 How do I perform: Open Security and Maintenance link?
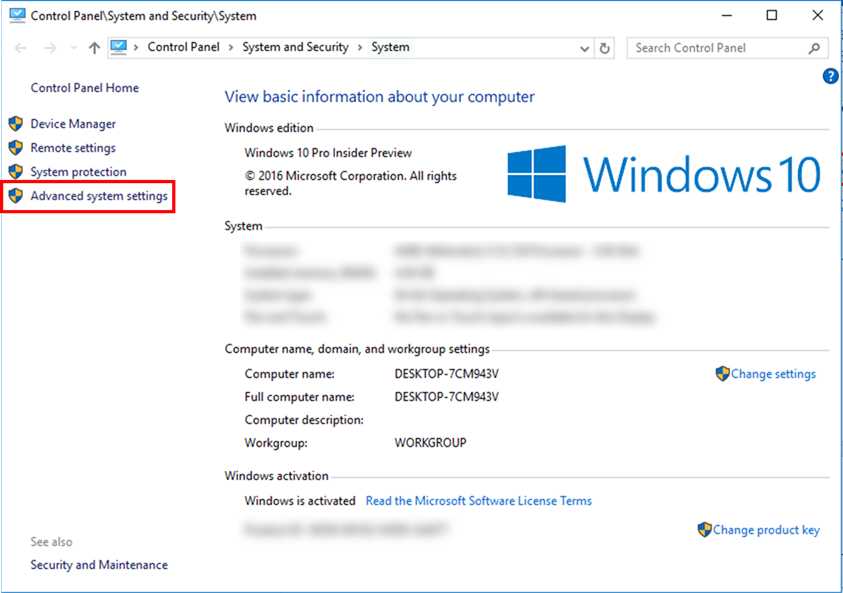pyautogui.click(x=99, y=565)
